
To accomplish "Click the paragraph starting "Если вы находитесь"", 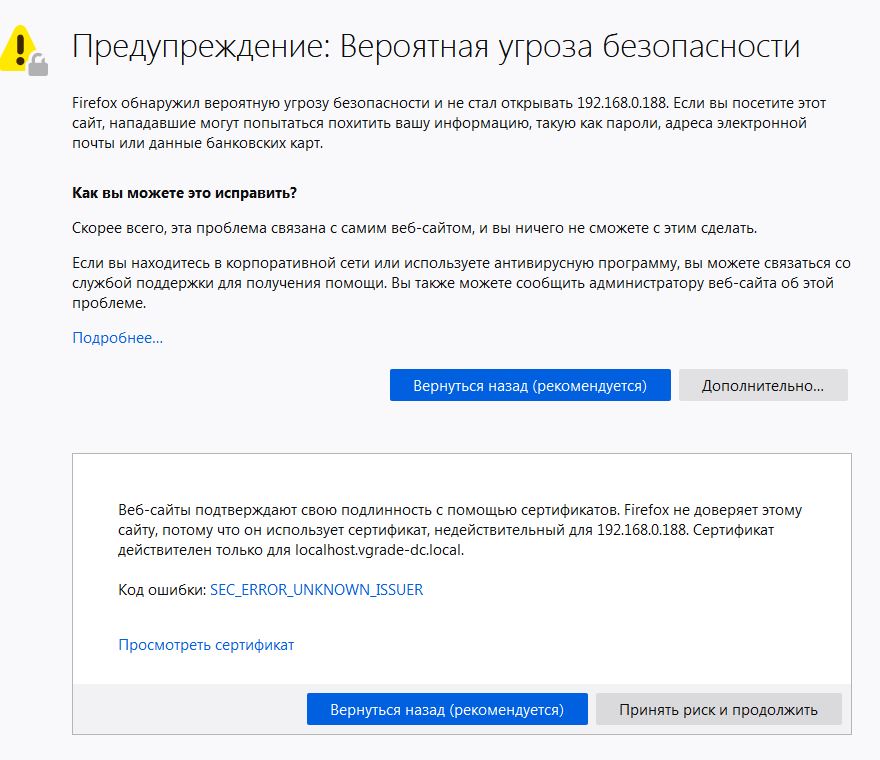I will [460, 283].
